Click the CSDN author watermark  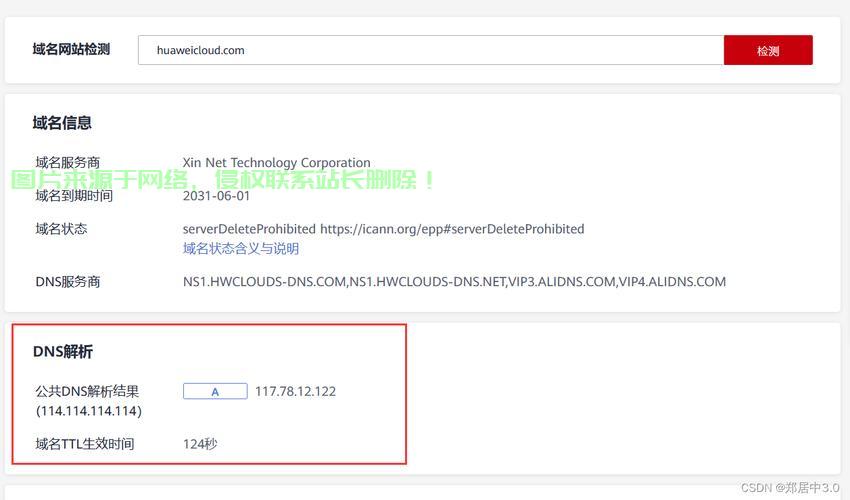click(789, 487)
